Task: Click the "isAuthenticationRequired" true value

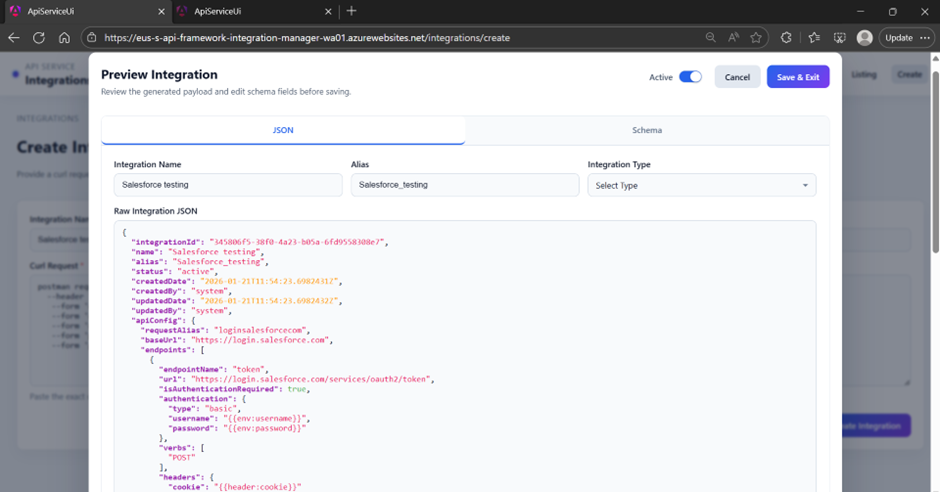Action: (297, 389)
